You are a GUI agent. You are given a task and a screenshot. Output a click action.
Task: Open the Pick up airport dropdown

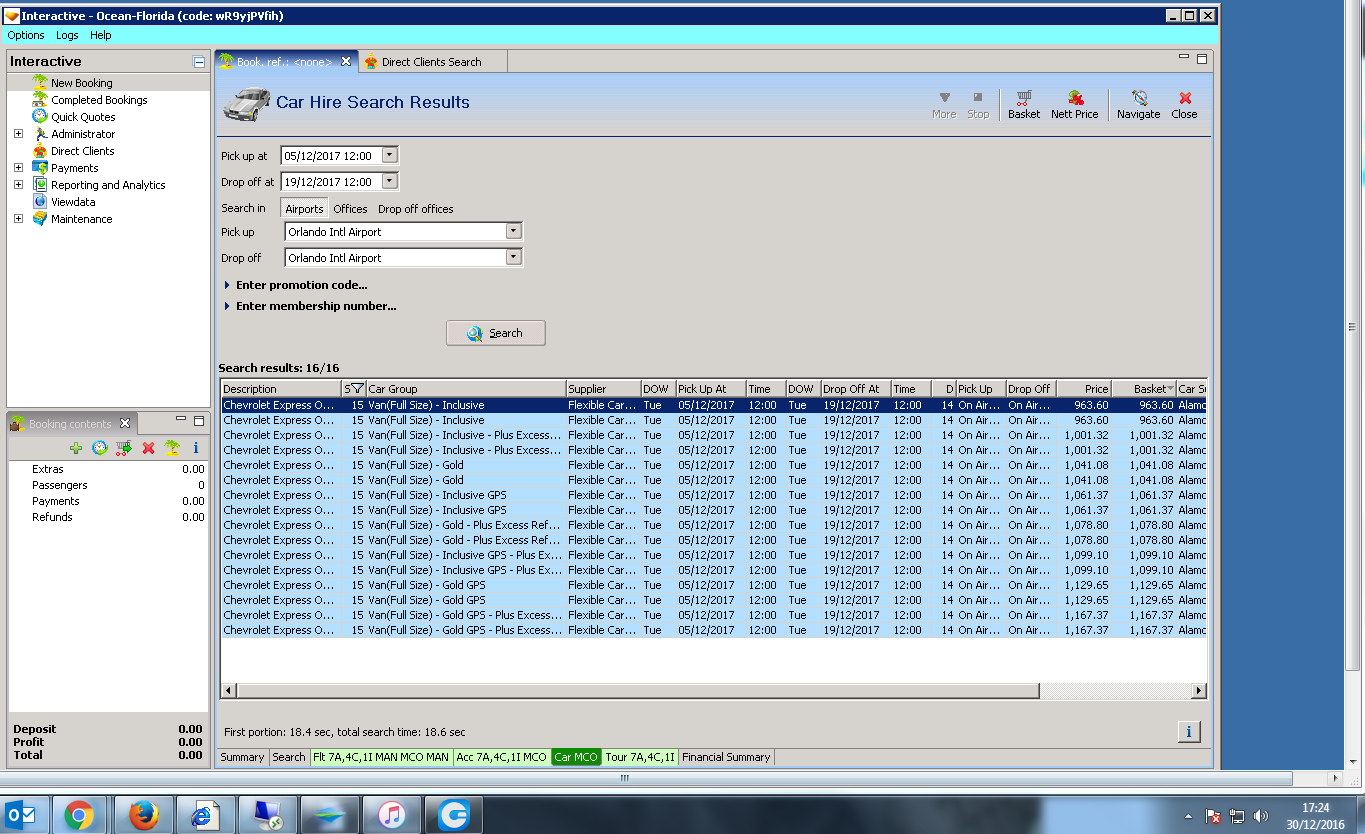pos(513,231)
